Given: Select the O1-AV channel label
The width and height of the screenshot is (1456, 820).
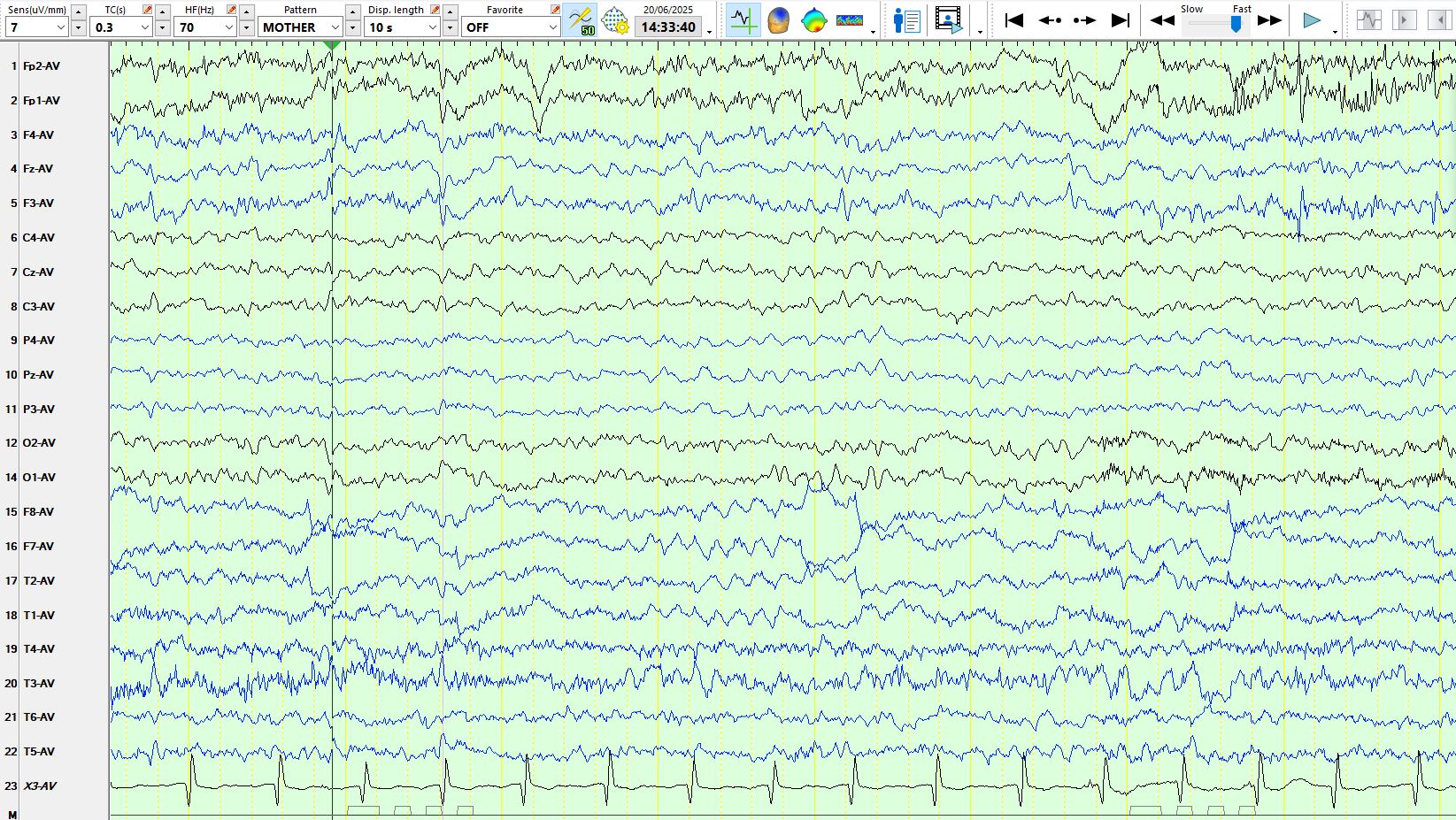Looking at the screenshot, I should (39, 478).
